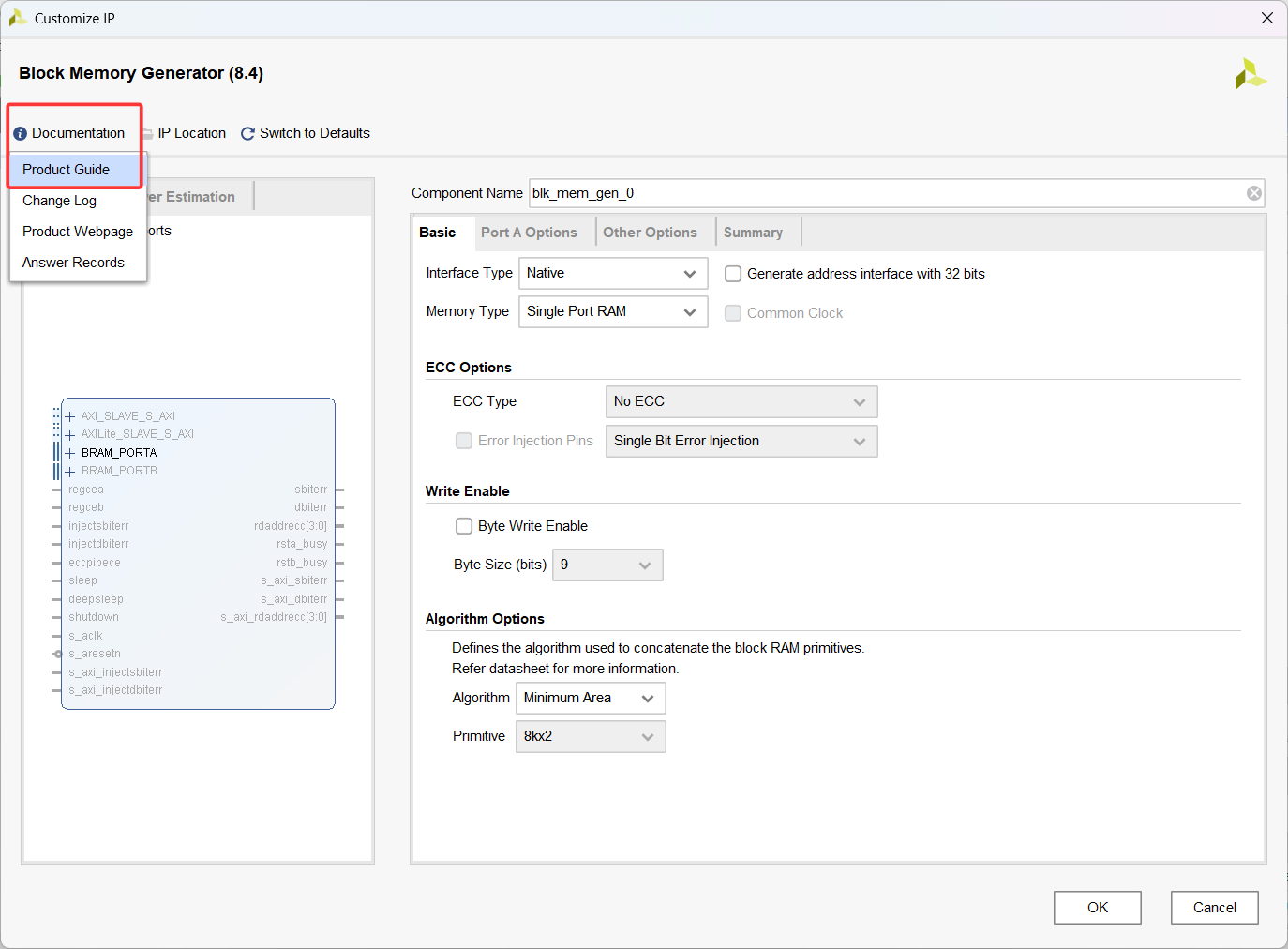Enable Generate address interface with 32 bits
This screenshot has height=949, width=1288.
pos(733,274)
